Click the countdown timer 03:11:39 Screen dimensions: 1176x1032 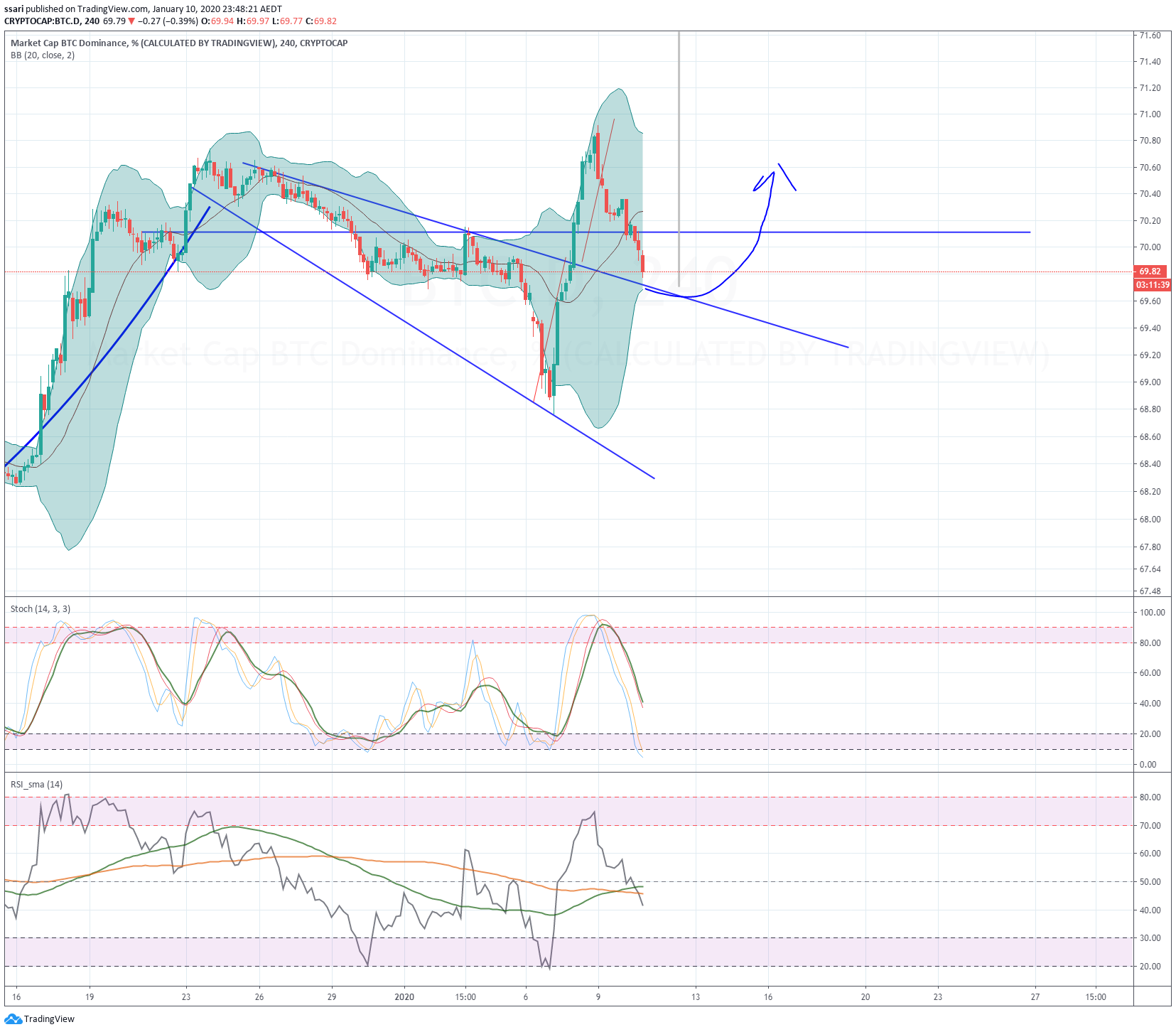pos(1152,285)
